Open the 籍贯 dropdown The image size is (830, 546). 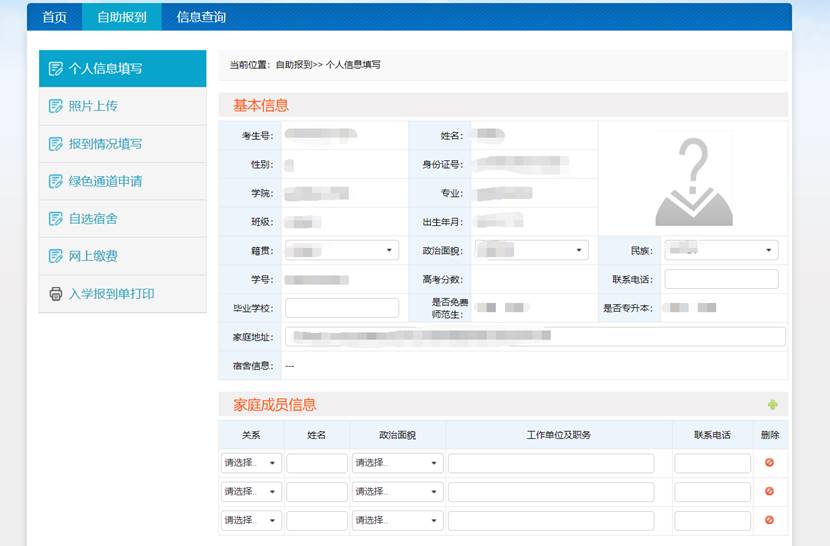[x=341, y=250]
